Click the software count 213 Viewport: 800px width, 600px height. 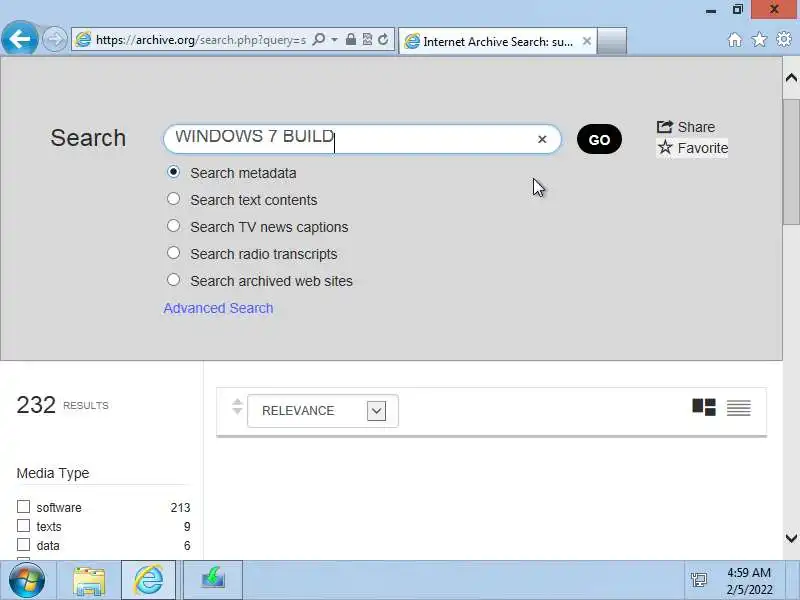point(181,508)
